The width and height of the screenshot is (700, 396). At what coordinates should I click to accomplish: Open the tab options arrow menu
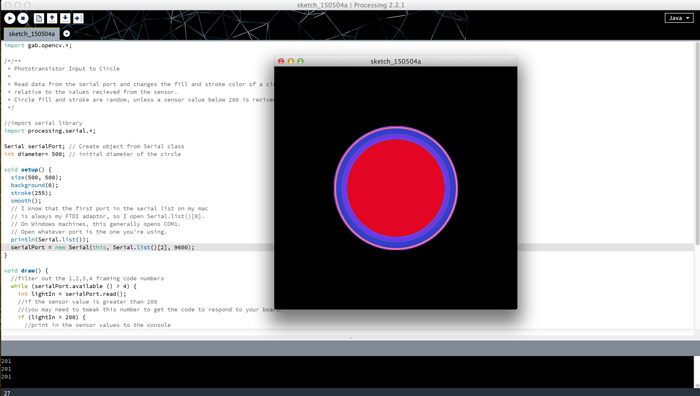(x=67, y=33)
